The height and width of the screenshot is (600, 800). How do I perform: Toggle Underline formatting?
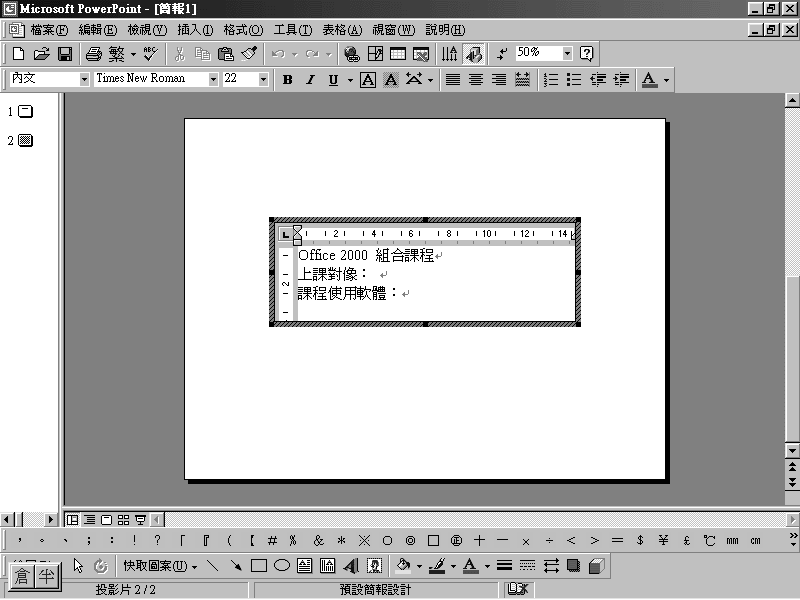tap(333, 80)
